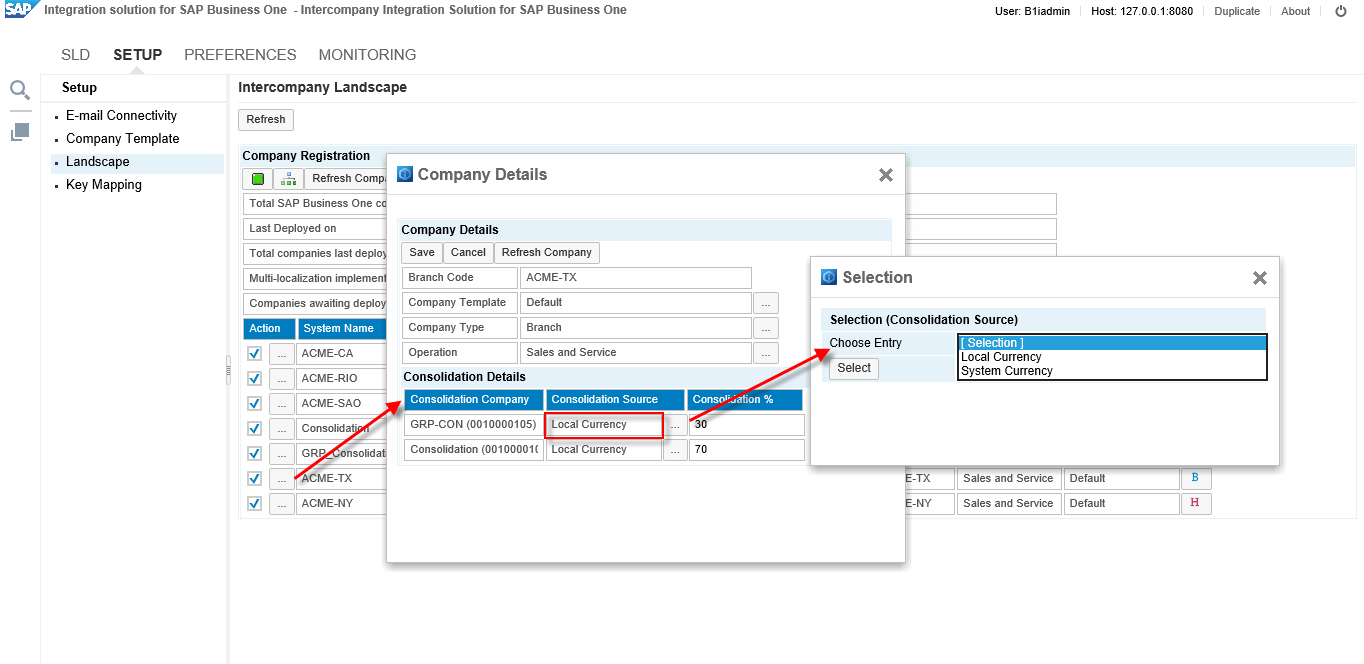
Task: Click the Refresh button on Intercompany Landscape
Action: pos(265,119)
